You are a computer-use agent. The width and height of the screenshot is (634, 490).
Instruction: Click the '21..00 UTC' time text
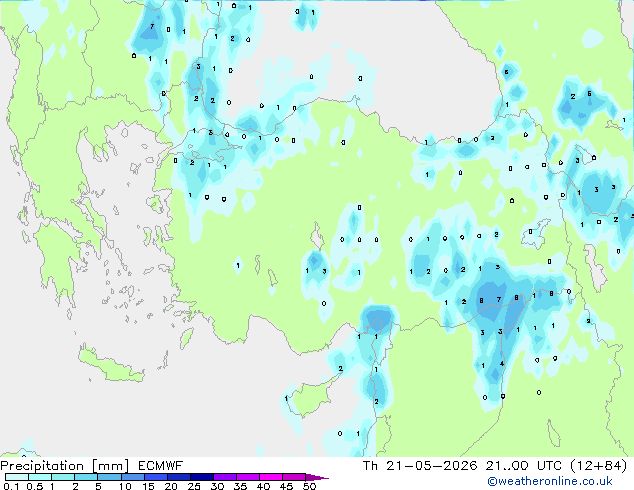tap(523, 466)
